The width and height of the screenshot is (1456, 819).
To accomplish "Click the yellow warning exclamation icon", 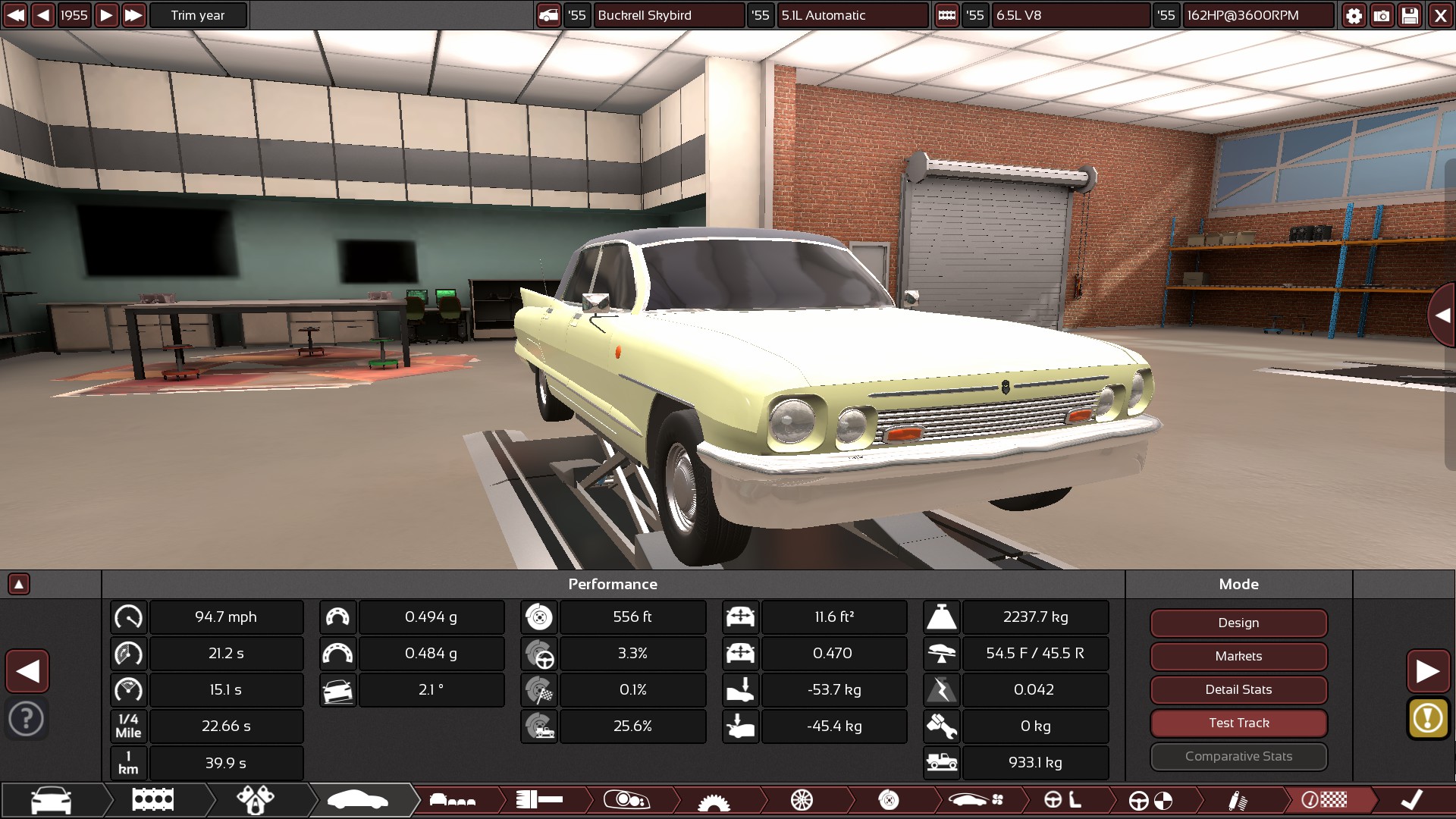I will pos(1427,717).
